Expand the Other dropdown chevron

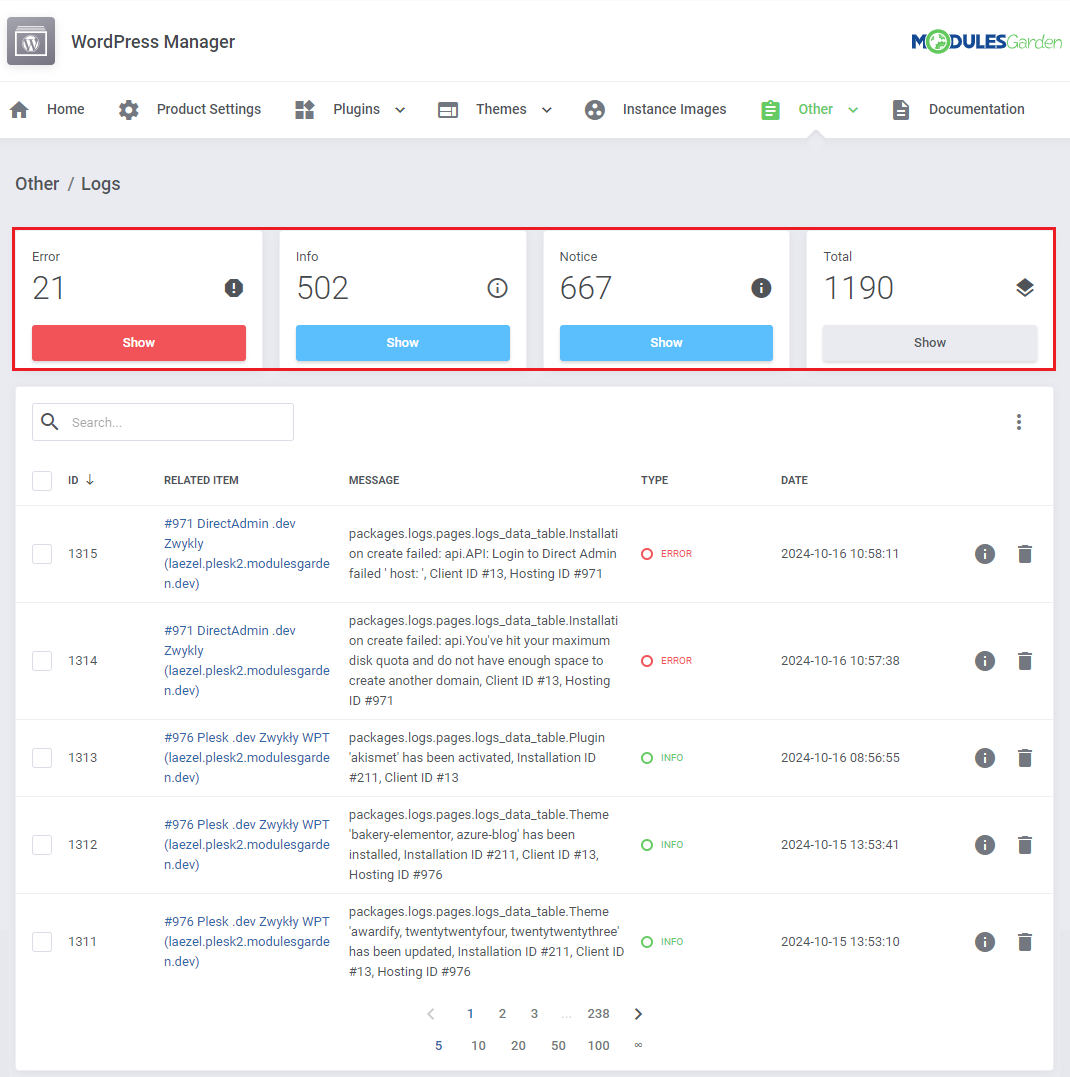tap(853, 110)
